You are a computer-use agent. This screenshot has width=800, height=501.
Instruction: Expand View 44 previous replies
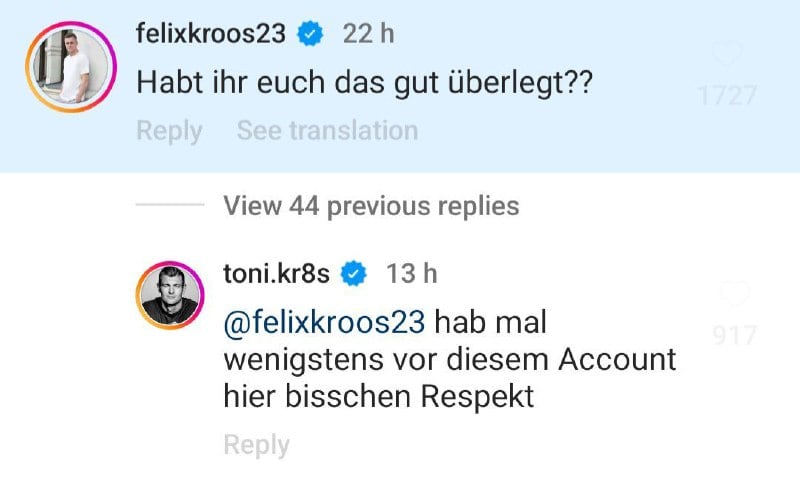371,206
